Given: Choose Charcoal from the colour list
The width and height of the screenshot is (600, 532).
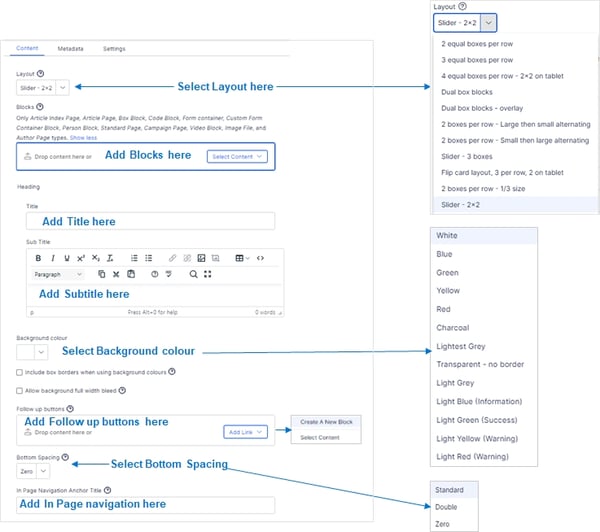Looking at the screenshot, I should coord(453,328).
